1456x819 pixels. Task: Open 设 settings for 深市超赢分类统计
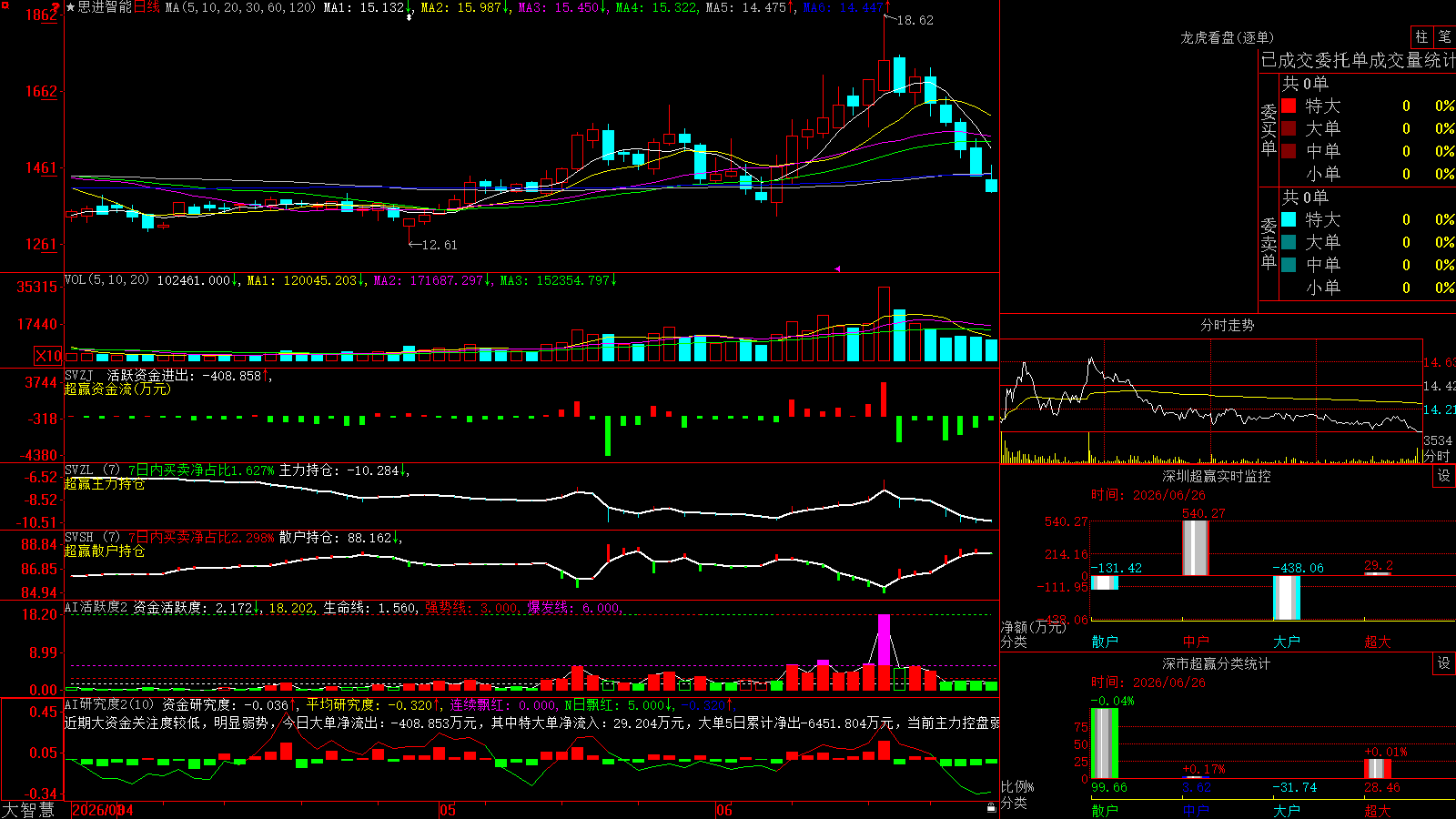click(x=1444, y=663)
